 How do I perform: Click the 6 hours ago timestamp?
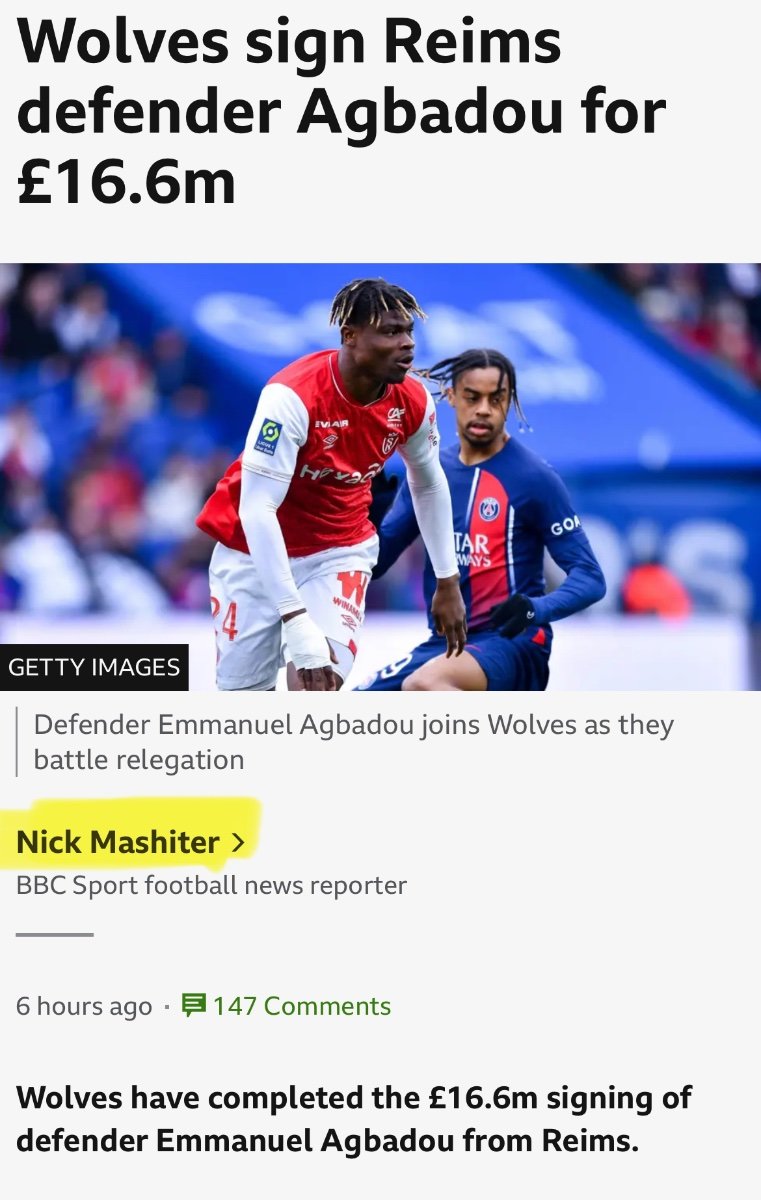[84, 1006]
